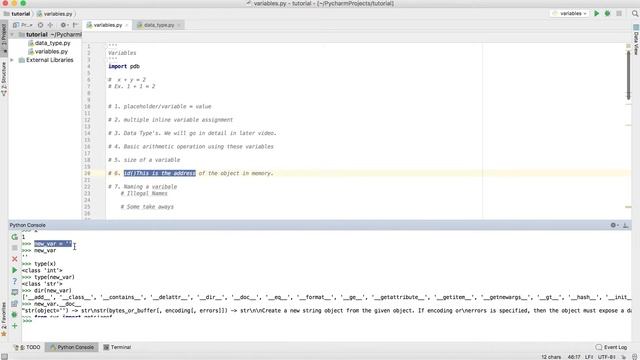Open the Project view selector dropdown
Viewport: 640px width, 360px height.
[x=23, y=25]
